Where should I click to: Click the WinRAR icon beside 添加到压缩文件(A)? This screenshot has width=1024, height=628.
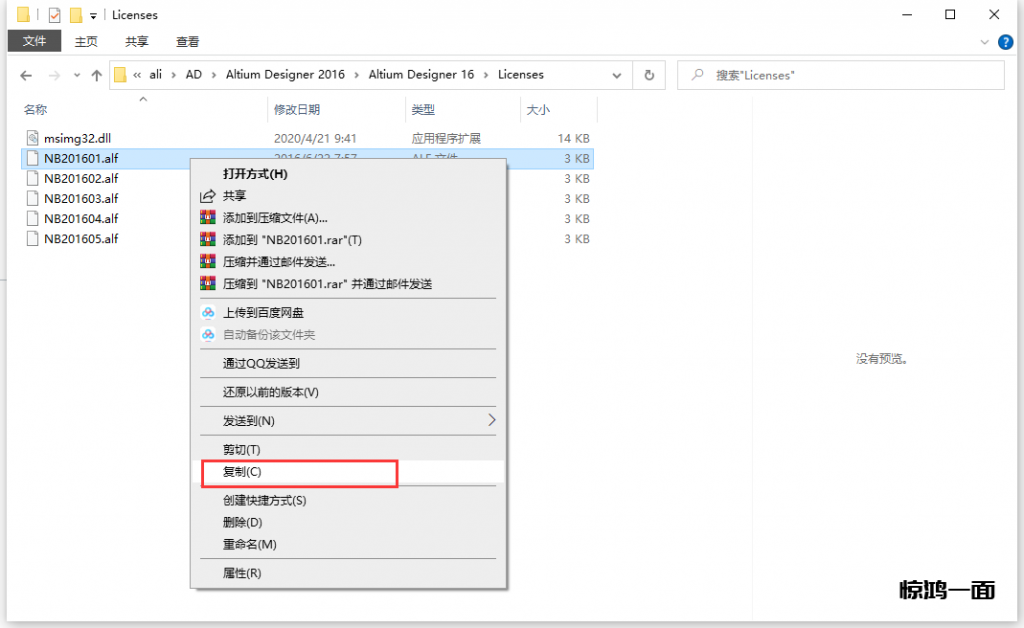click(208, 217)
